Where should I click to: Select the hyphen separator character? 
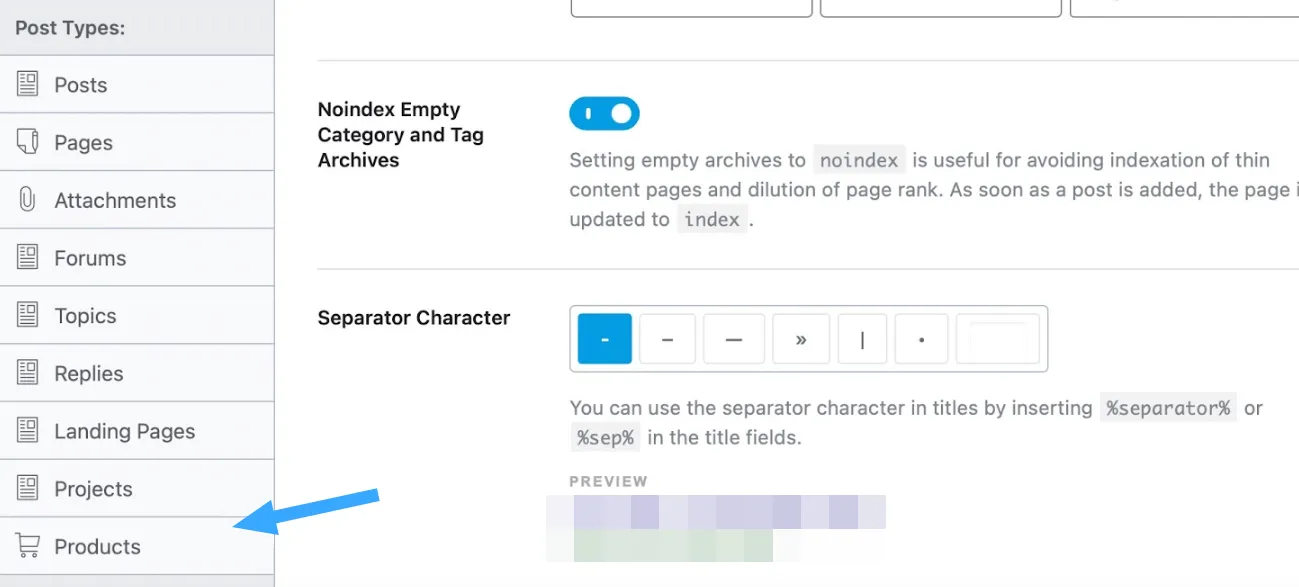pyautogui.click(x=605, y=339)
